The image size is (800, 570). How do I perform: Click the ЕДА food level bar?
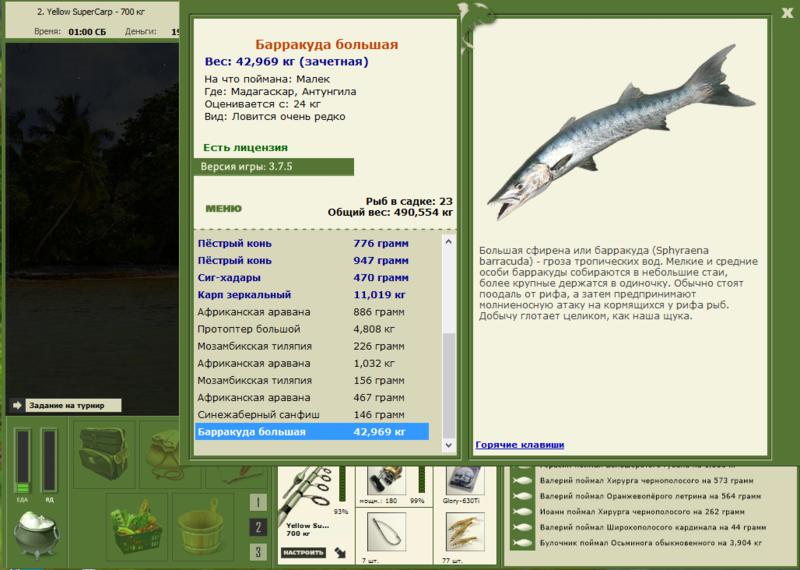click(23, 461)
